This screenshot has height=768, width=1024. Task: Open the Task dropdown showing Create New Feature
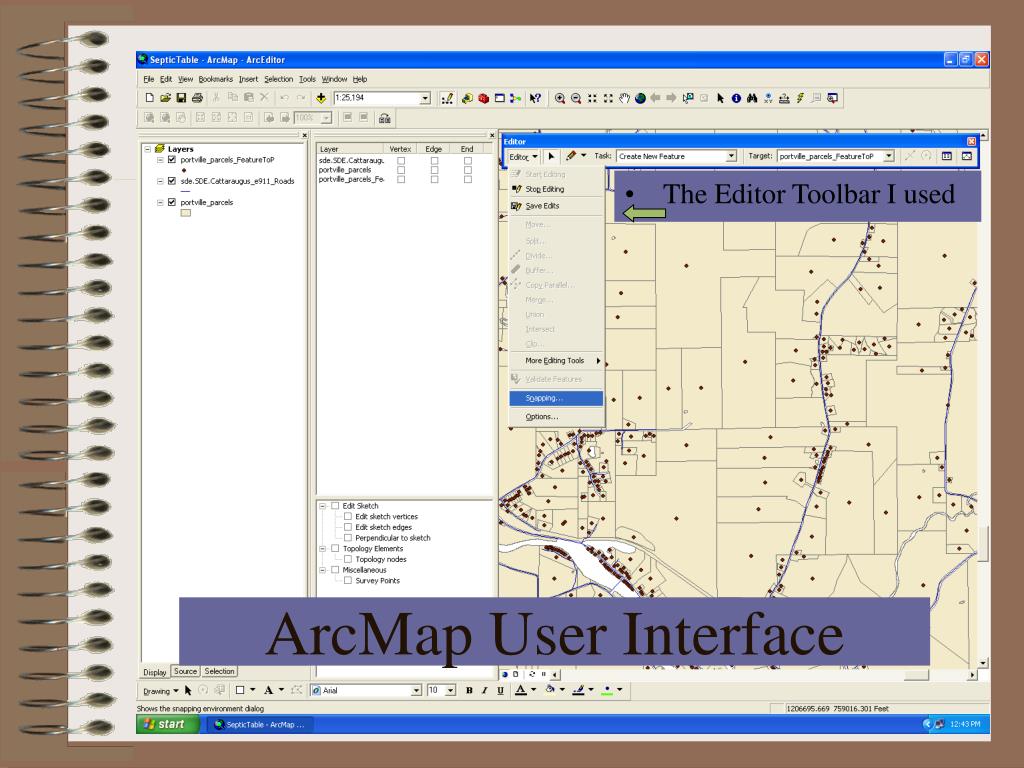tap(731, 156)
